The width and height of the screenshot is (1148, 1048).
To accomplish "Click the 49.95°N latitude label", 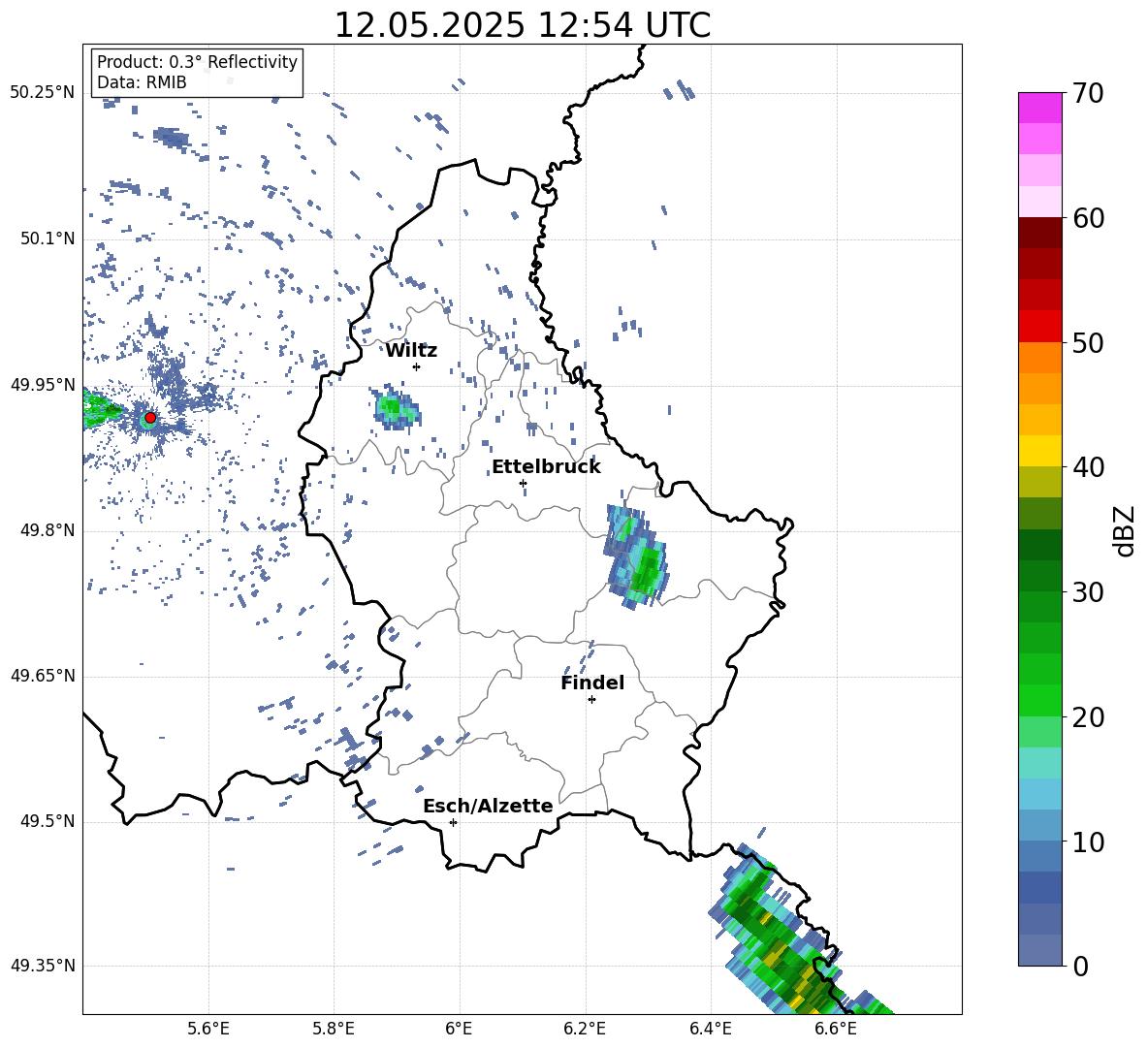I will (43, 384).
